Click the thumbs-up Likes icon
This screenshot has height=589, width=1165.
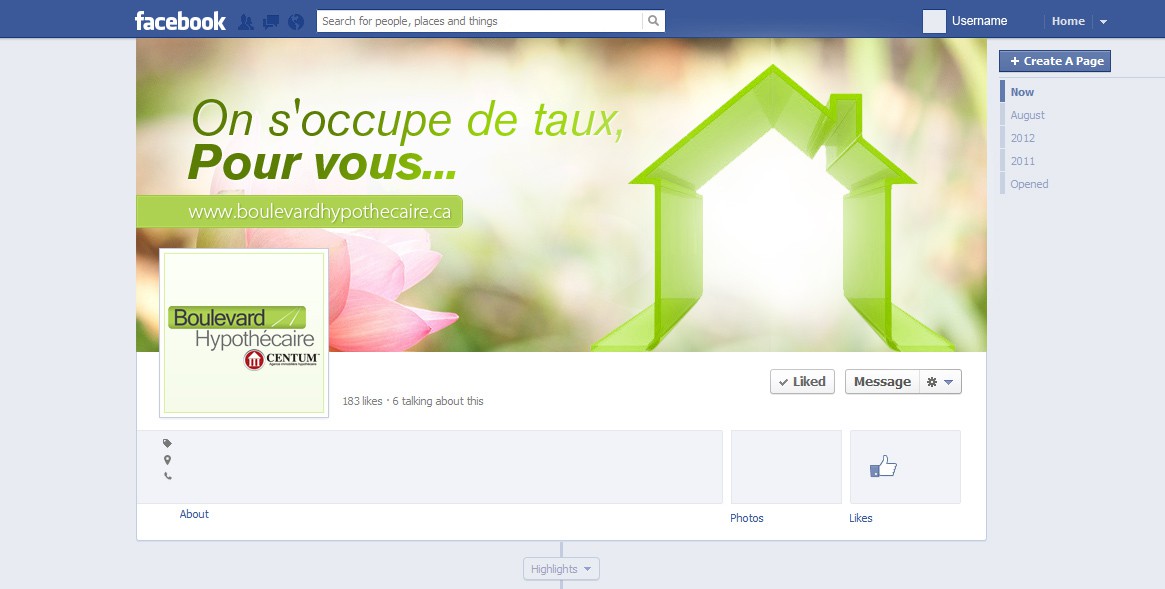click(883, 466)
